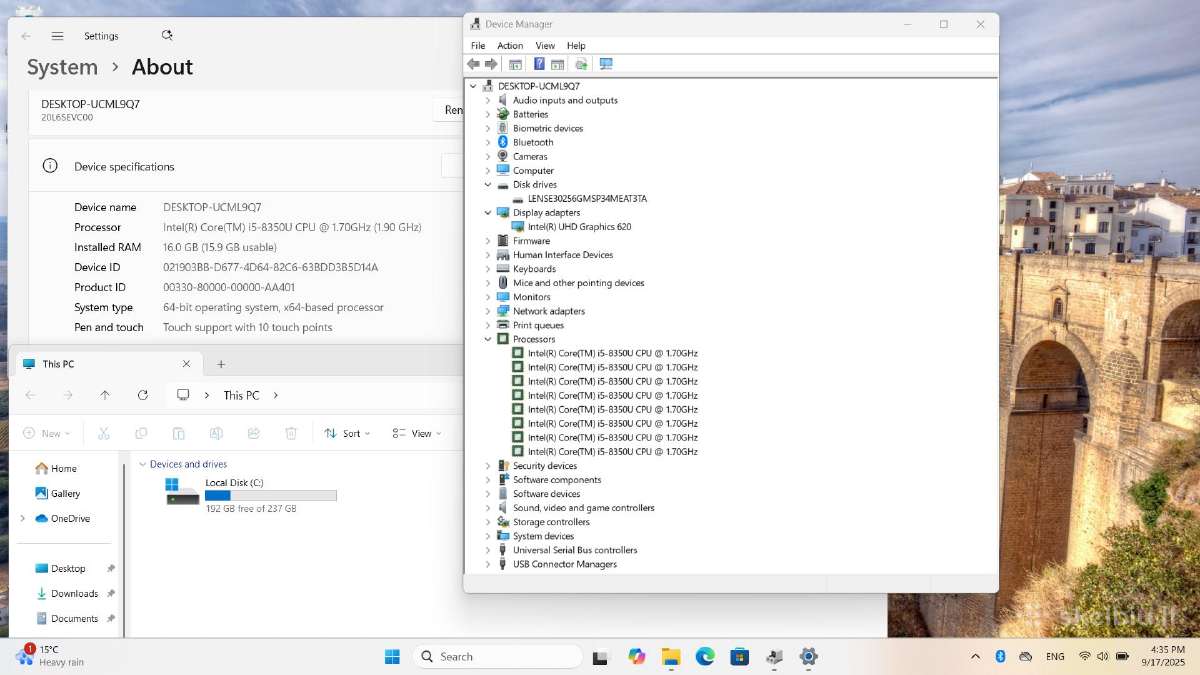Open Gallery in the navigation pane
Image resolution: width=1200 pixels, height=675 pixels.
tap(58, 493)
